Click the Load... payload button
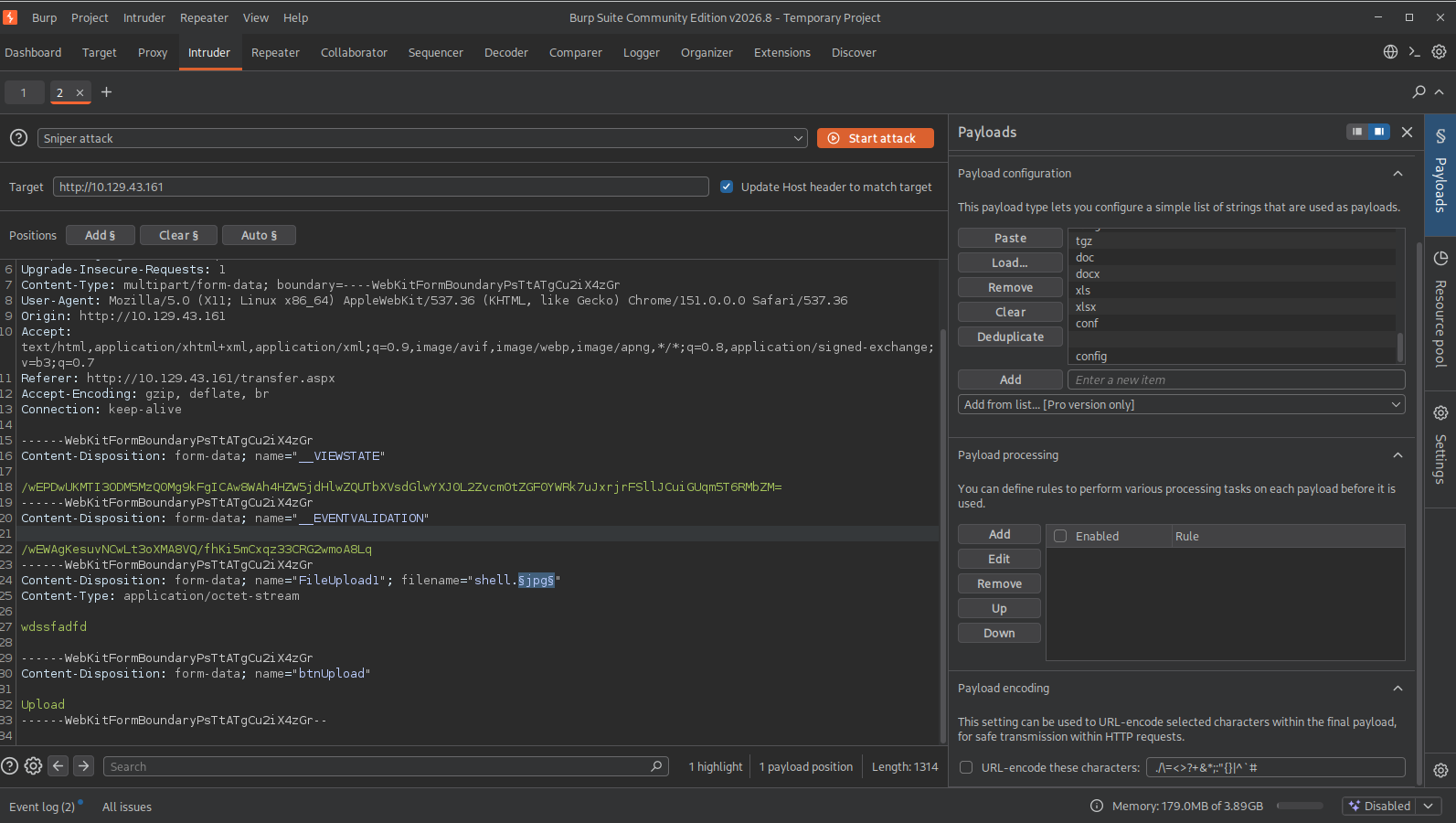Image resolution: width=1456 pixels, height=823 pixels. click(x=1010, y=262)
